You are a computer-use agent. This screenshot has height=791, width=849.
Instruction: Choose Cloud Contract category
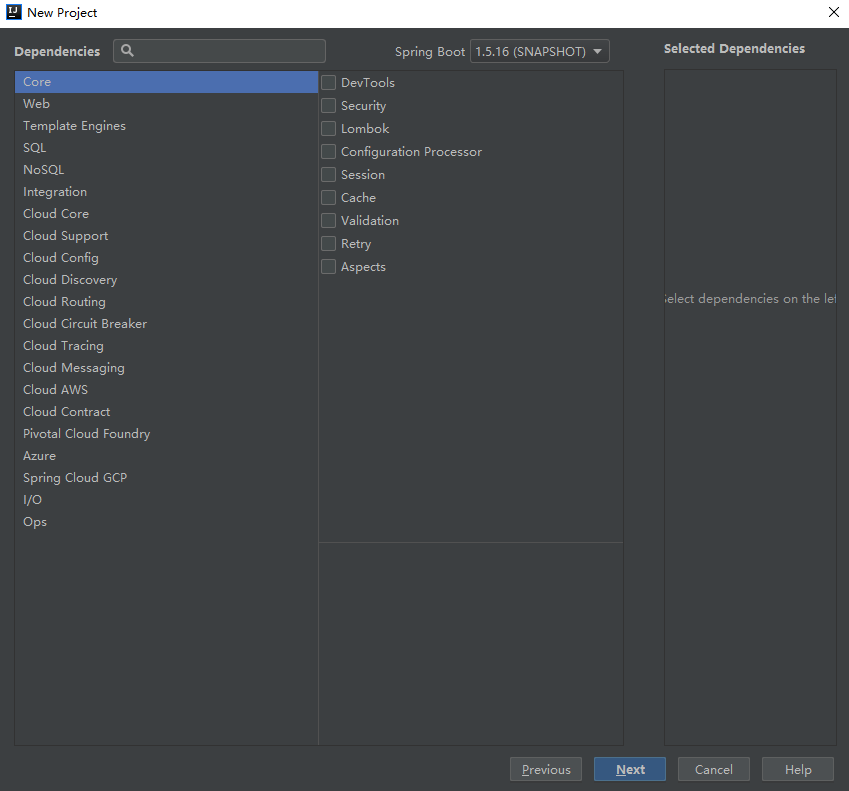coord(166,412)
